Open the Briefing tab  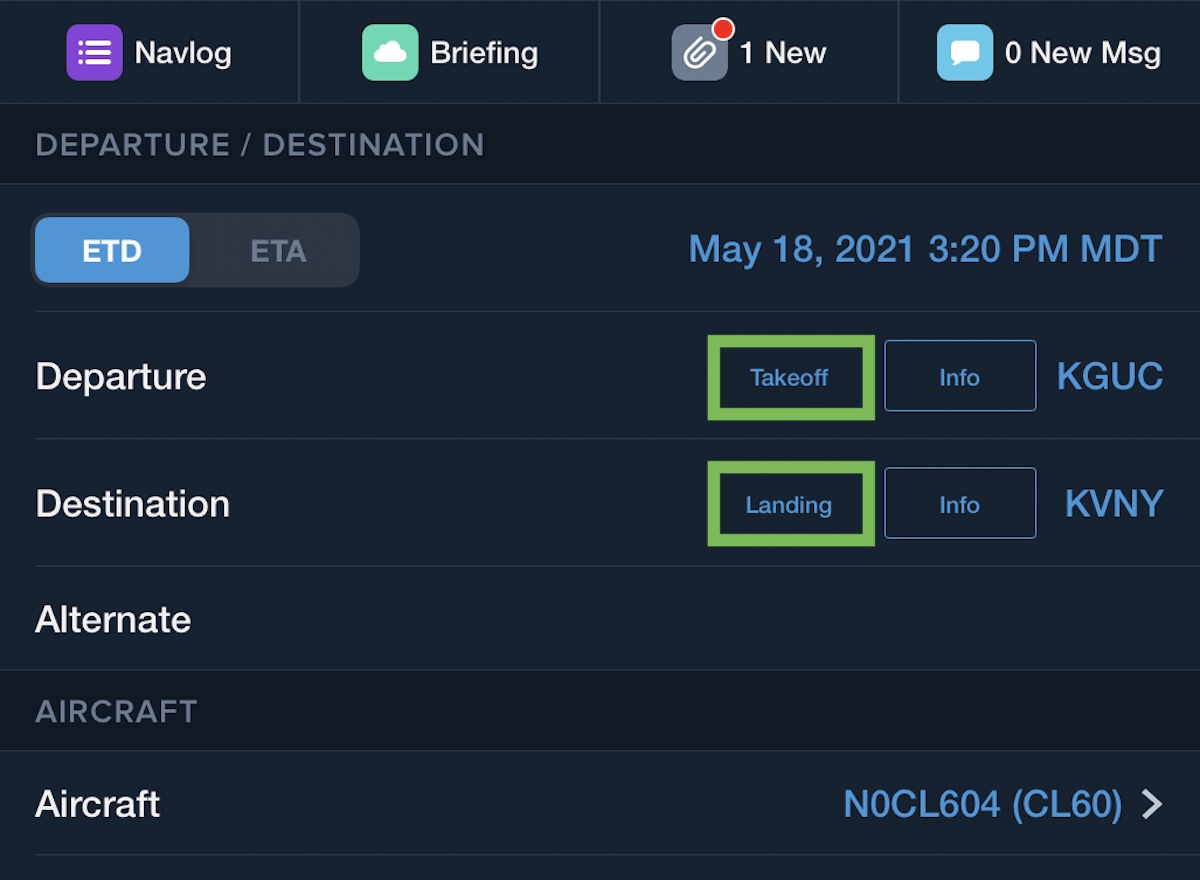484,53
